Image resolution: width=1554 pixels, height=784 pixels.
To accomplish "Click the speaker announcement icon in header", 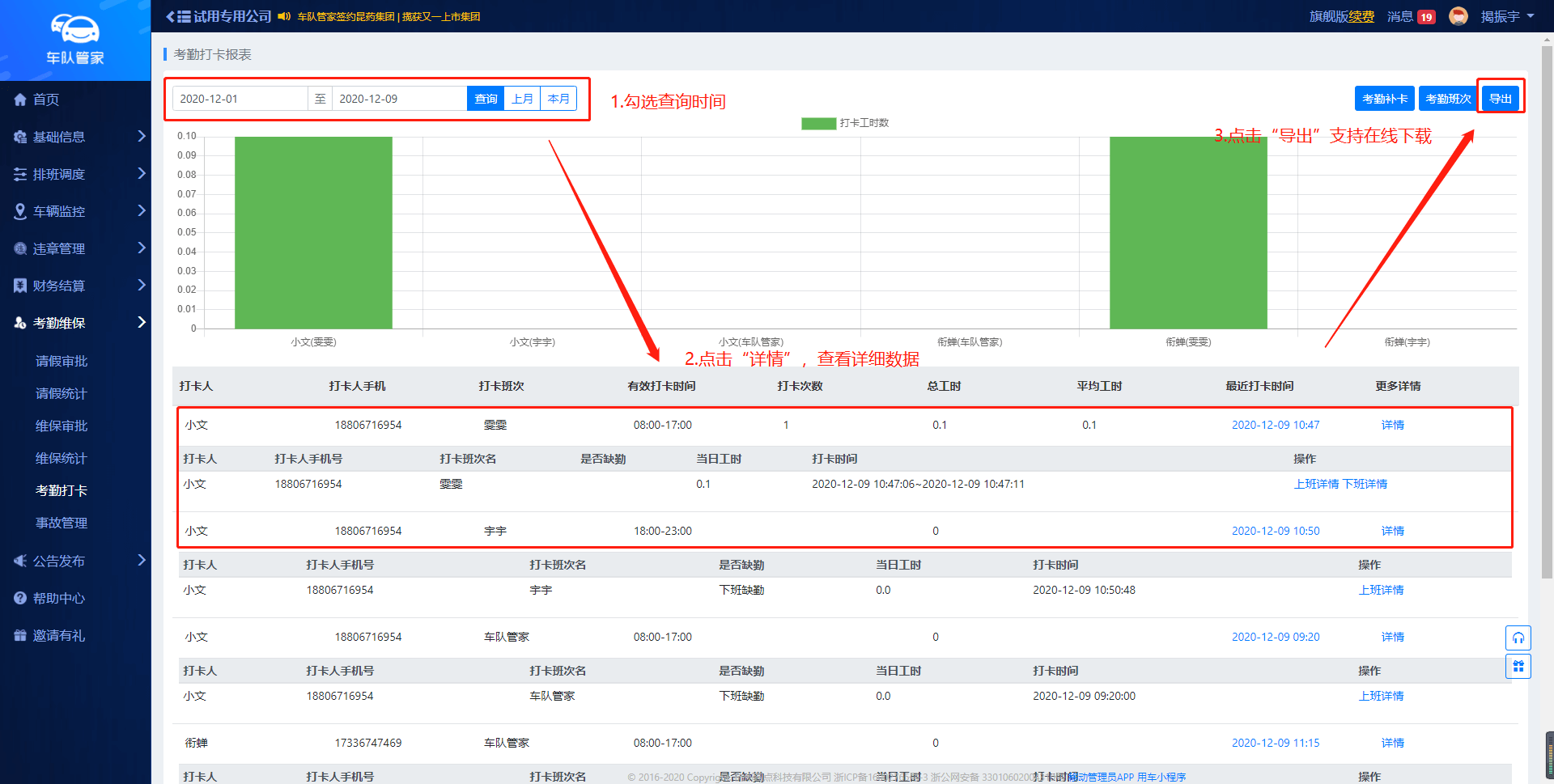I will pos(284,16).
